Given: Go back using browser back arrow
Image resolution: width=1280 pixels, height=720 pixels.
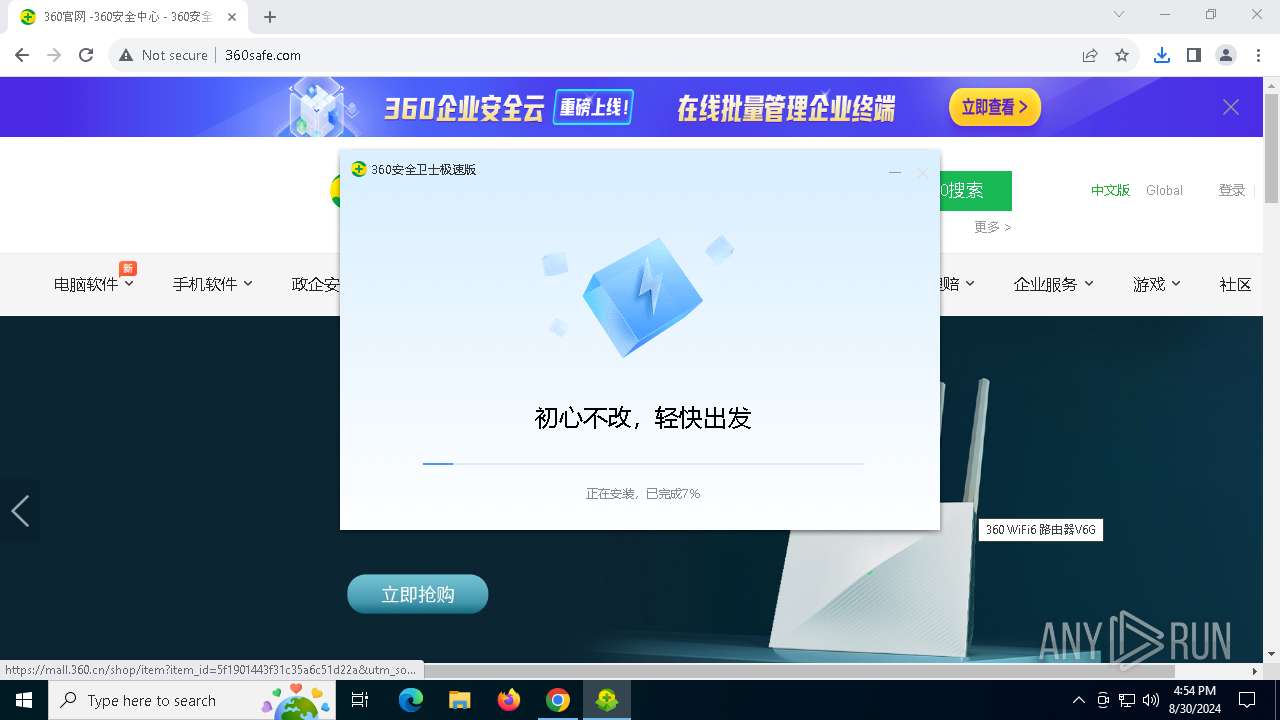Looking at the screenshot, I should tap(22, 55).
